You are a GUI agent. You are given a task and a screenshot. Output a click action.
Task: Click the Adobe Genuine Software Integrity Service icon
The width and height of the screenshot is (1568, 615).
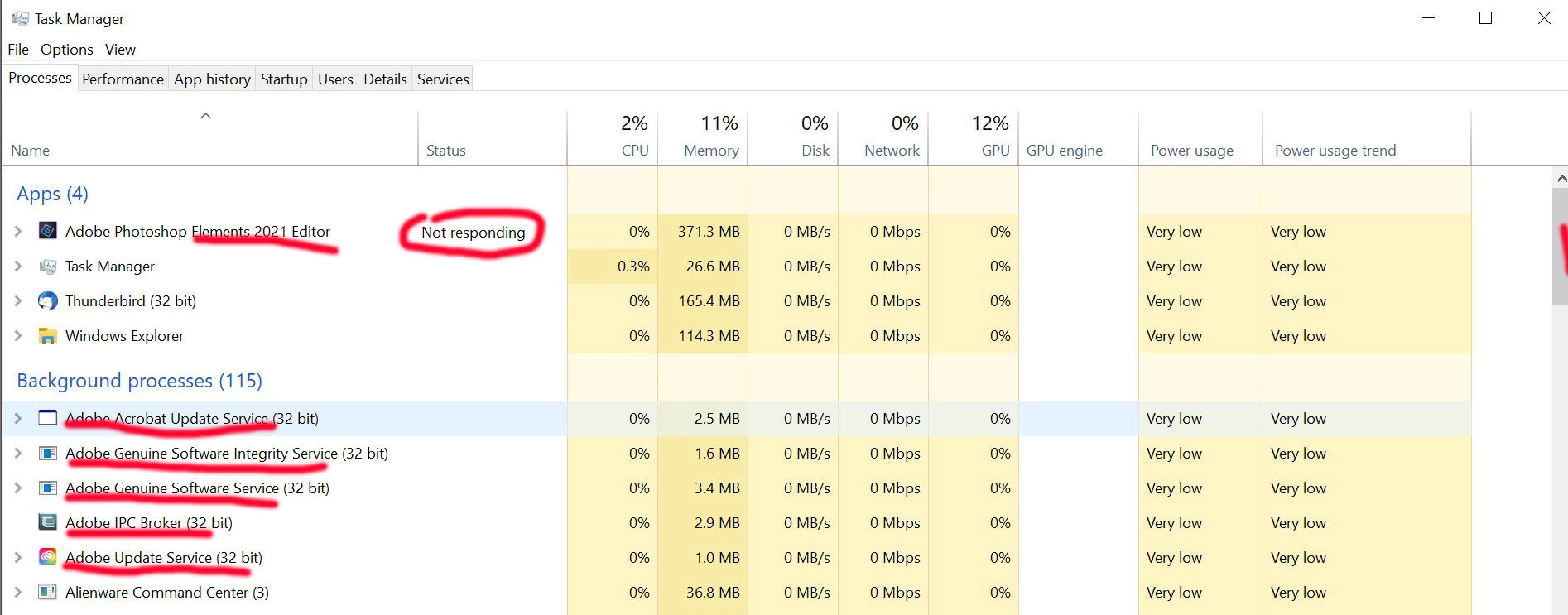48,454
